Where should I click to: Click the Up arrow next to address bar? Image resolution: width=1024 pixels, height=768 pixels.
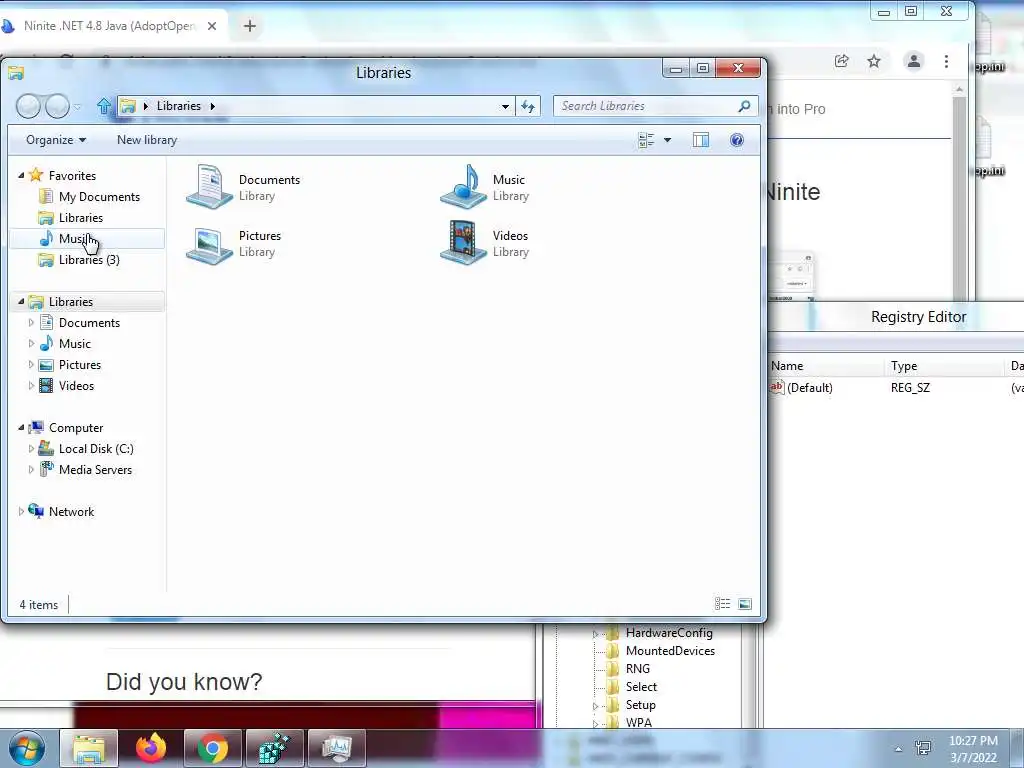click(x=104, y=106)
